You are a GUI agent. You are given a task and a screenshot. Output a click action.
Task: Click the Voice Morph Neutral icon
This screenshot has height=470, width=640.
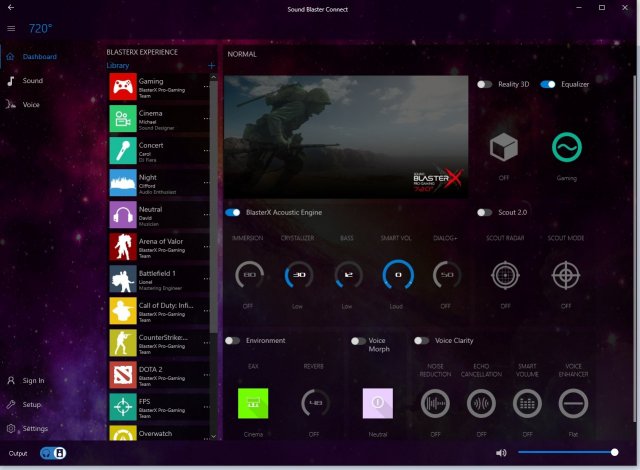[378, 403]
